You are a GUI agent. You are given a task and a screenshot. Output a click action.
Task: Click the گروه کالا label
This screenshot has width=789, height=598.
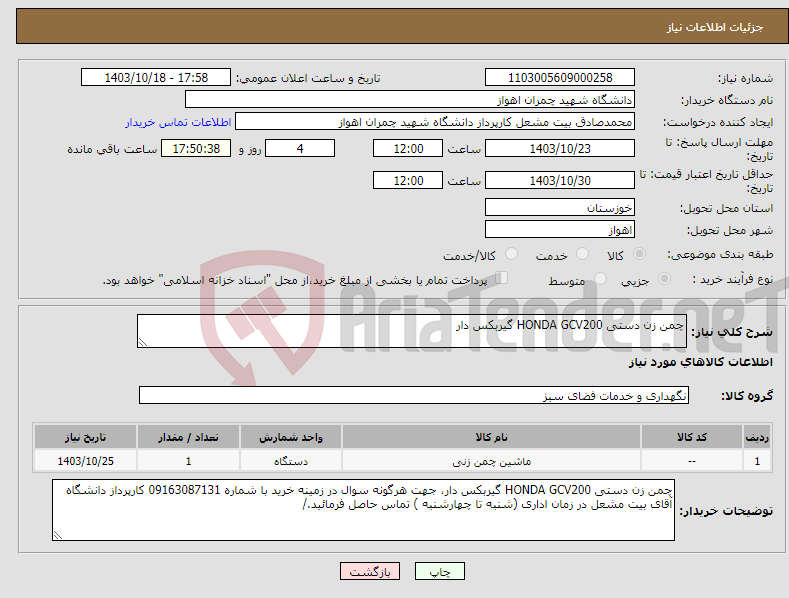[747, 396]
